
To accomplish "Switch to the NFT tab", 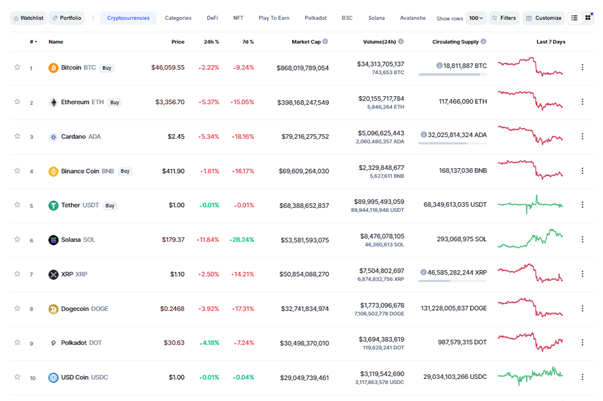I will [238, 18].
